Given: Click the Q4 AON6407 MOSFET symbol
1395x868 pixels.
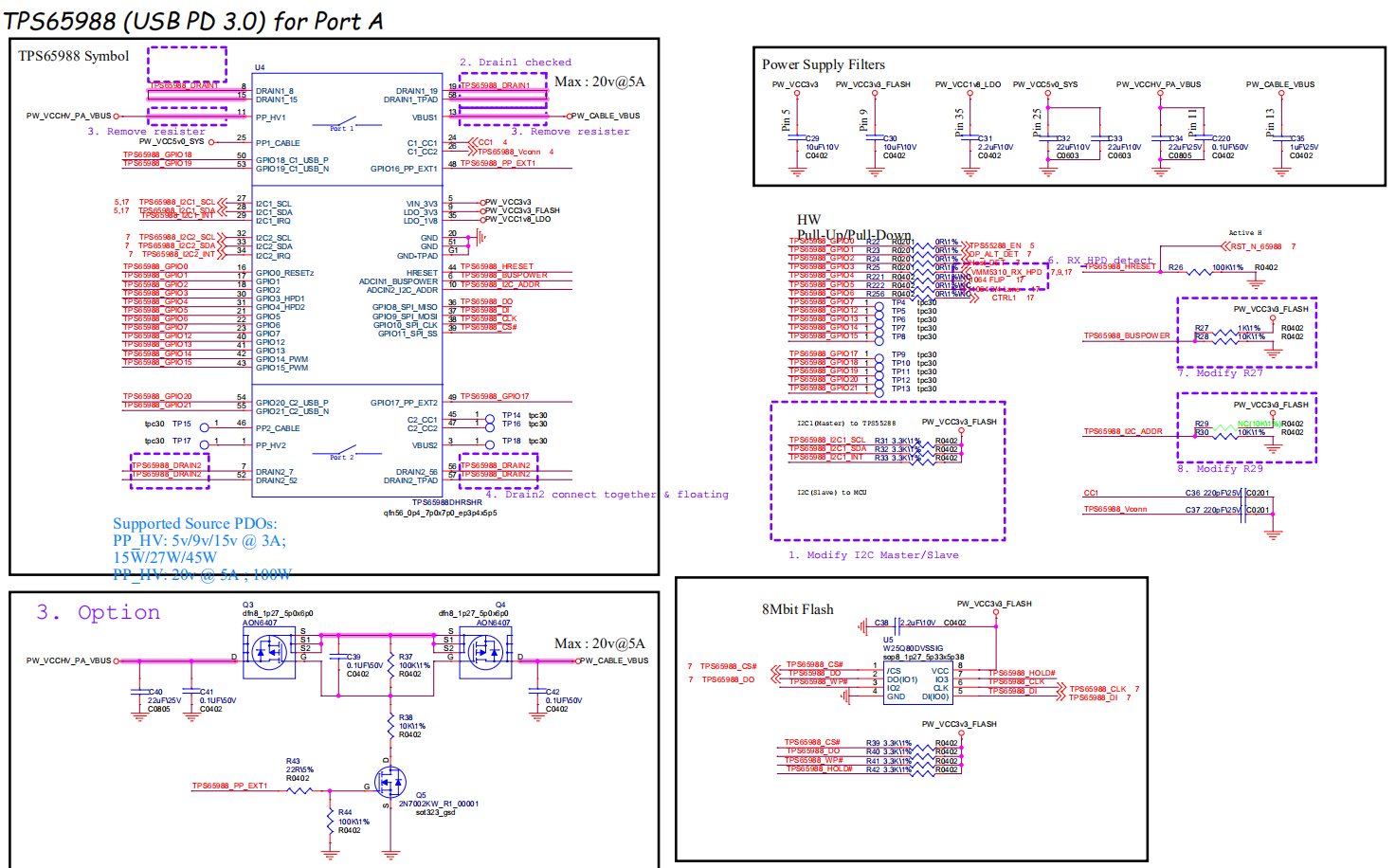Looking at the screenshot, I should (x=485, y=652).
